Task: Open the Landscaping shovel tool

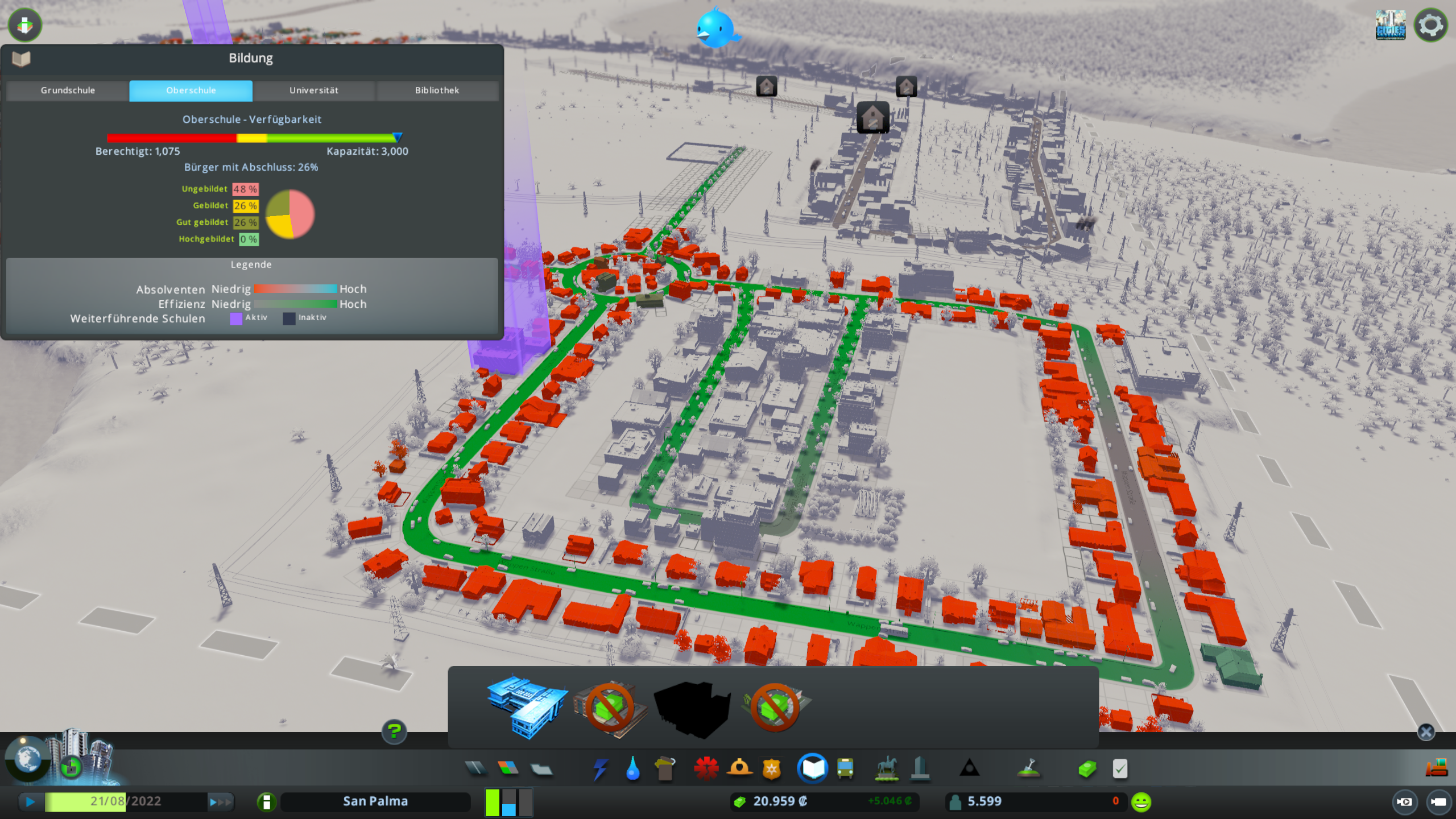Action: point(1028,768)
